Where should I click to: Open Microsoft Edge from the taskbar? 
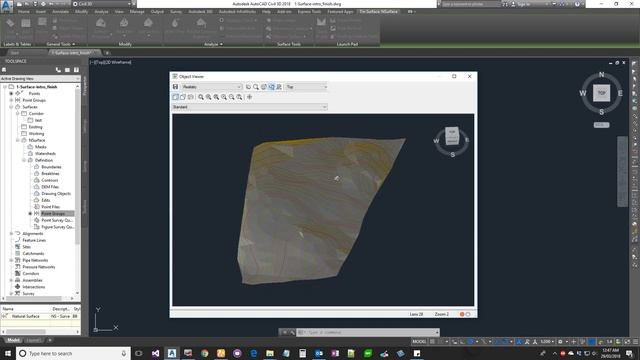click(253, 353)
